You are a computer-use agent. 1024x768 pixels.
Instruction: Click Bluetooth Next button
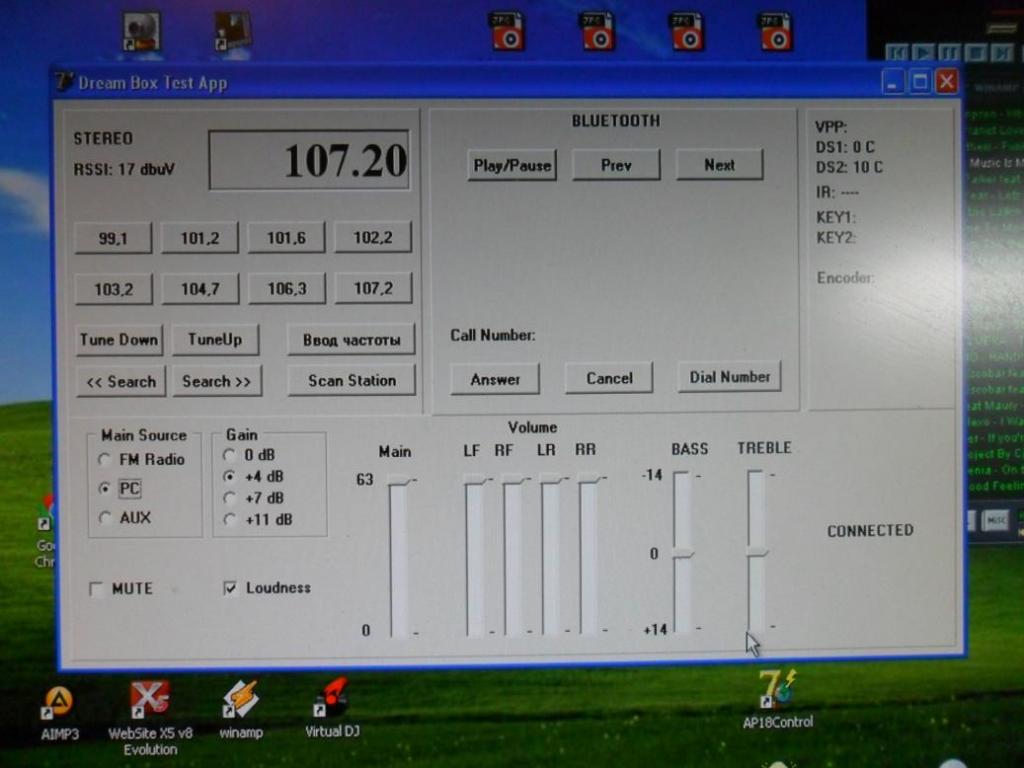[x=720, y=165]
